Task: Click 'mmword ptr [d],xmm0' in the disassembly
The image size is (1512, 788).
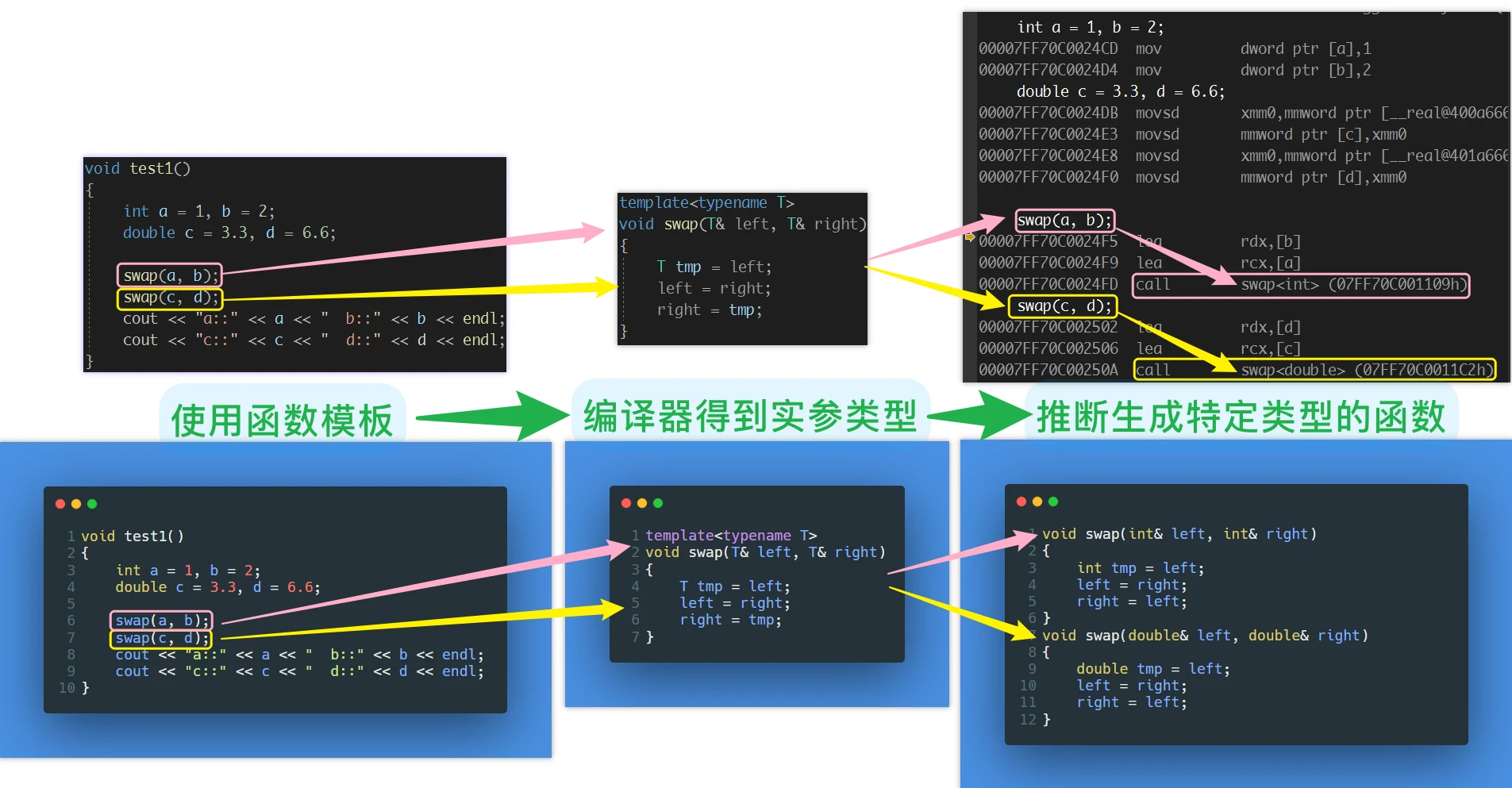Action: (1323, 177)
